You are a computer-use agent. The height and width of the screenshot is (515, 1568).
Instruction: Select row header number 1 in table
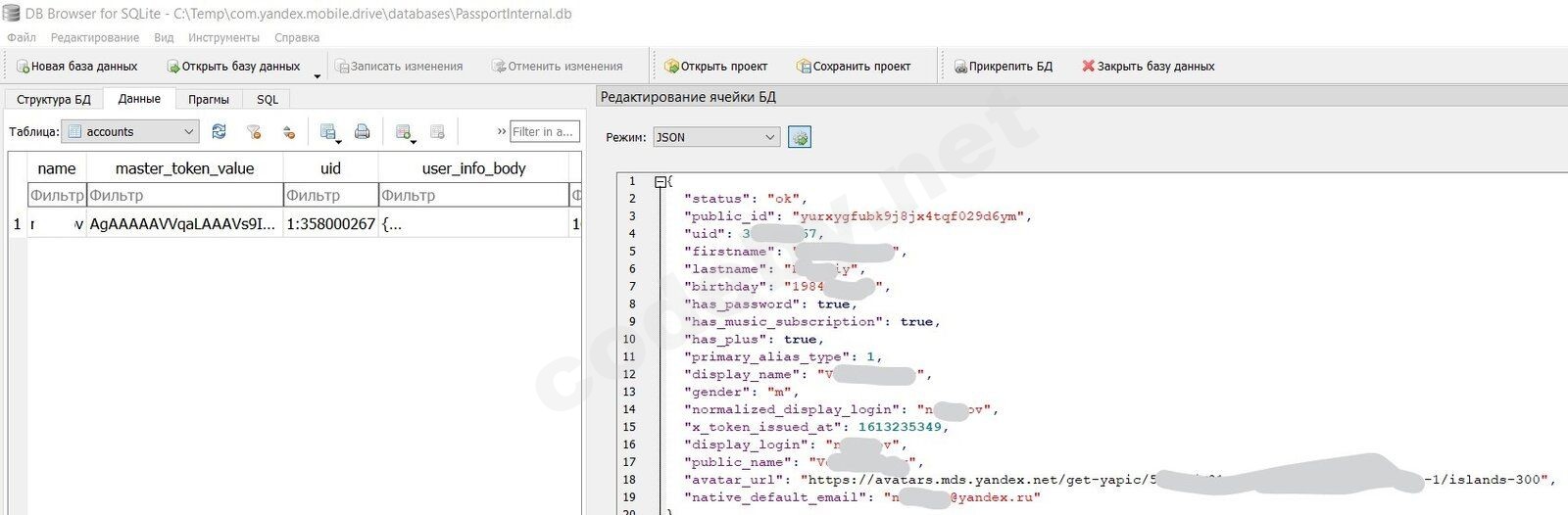click(17, 224)
